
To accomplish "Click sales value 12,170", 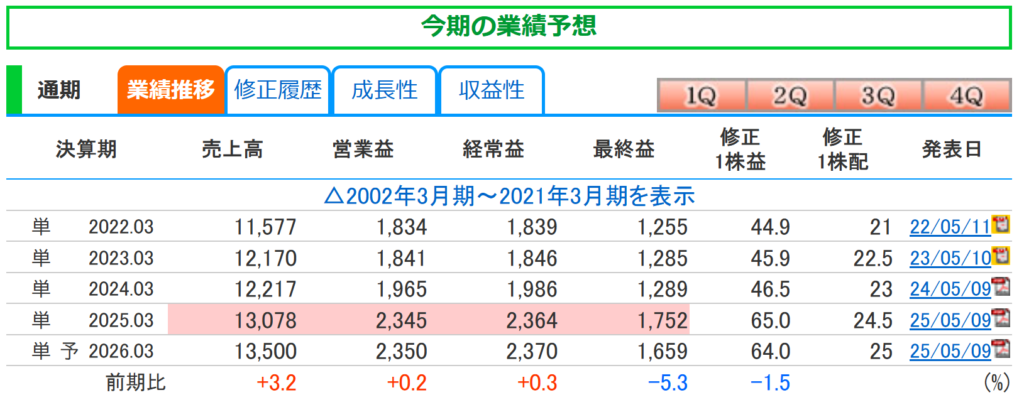I will [x=265, y=259].
